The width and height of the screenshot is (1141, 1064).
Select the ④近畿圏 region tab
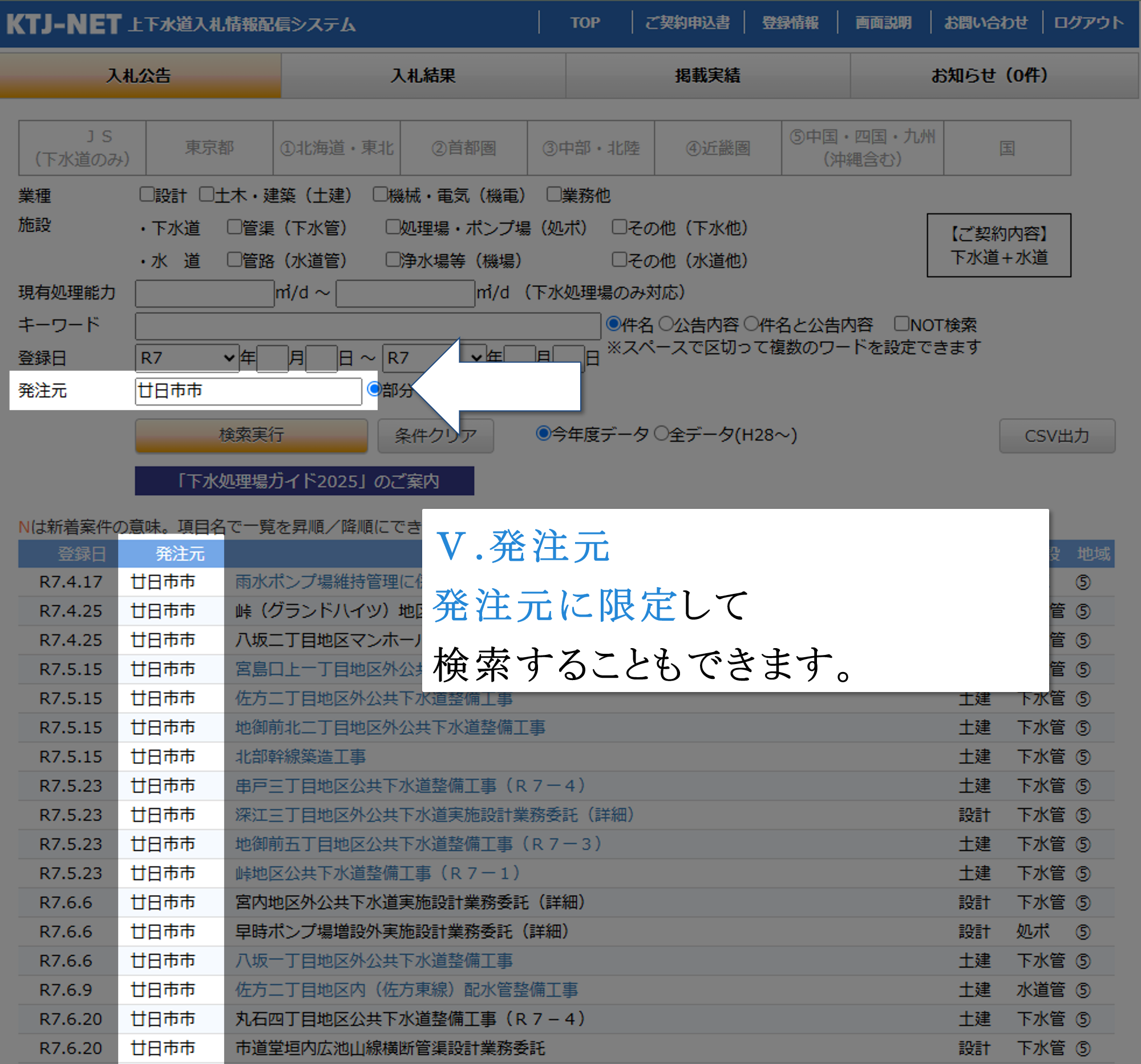coord(718,148)
